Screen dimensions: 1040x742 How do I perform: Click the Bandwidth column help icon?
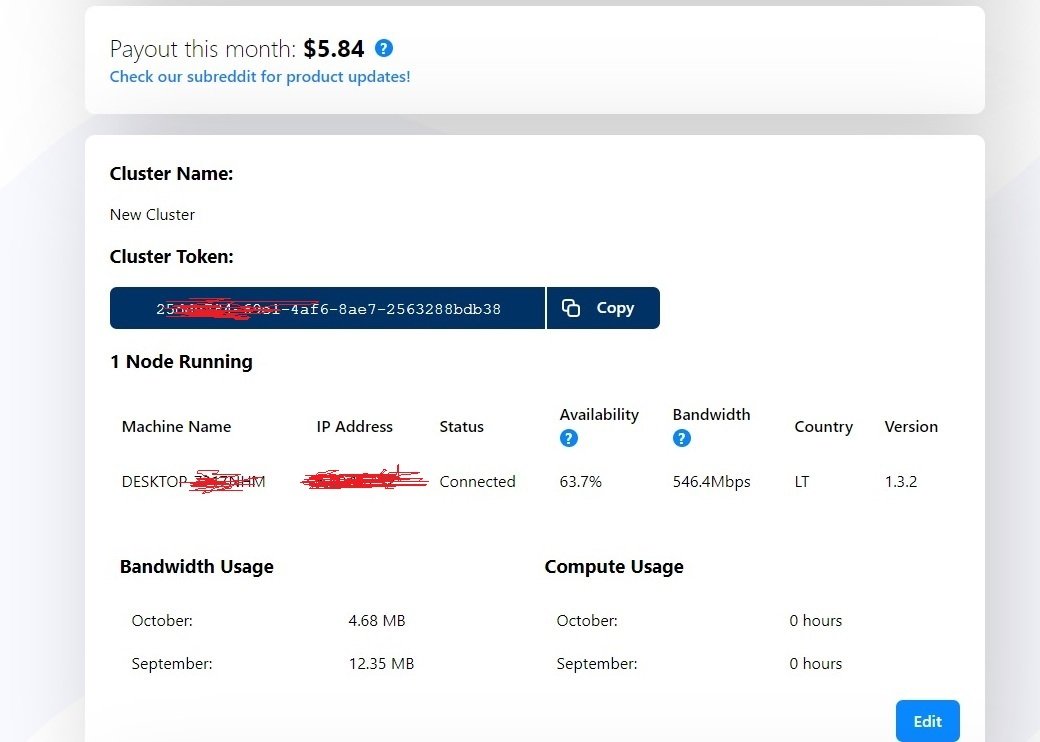681,438
